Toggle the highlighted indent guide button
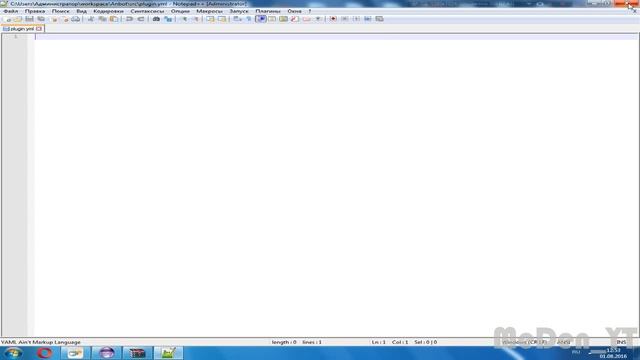 pos(260,19)
